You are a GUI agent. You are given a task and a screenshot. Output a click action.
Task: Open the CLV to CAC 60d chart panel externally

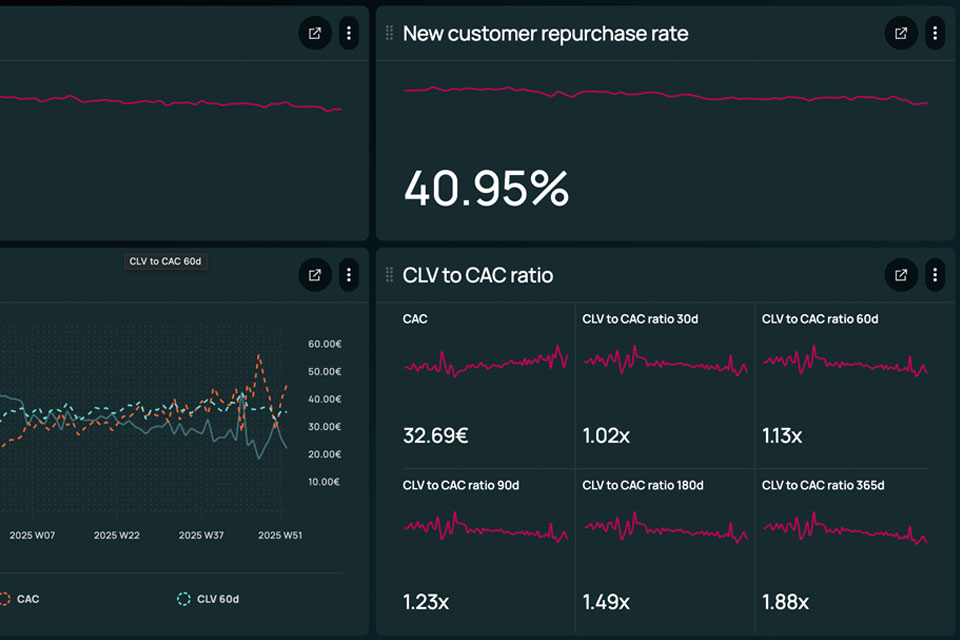[315, 275]
